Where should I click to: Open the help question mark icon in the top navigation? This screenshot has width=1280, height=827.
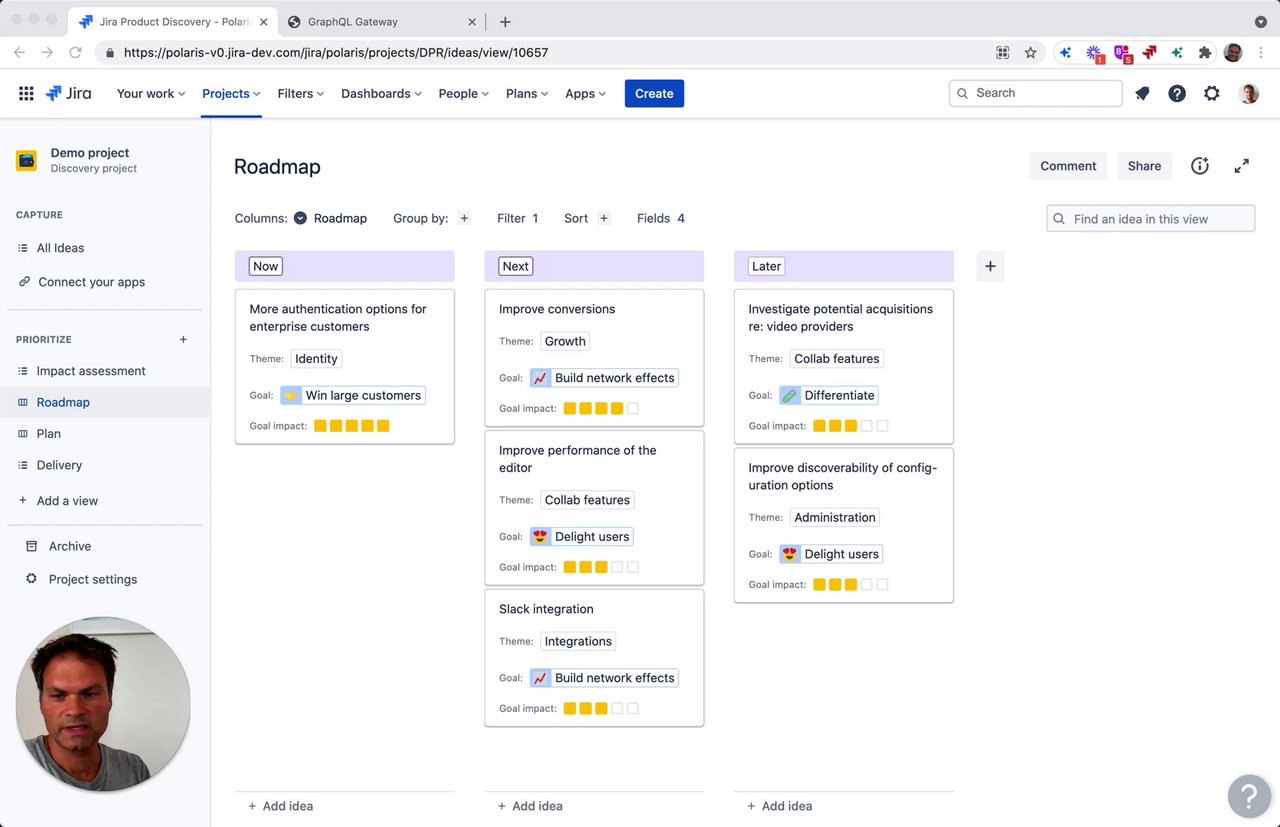1177,93
